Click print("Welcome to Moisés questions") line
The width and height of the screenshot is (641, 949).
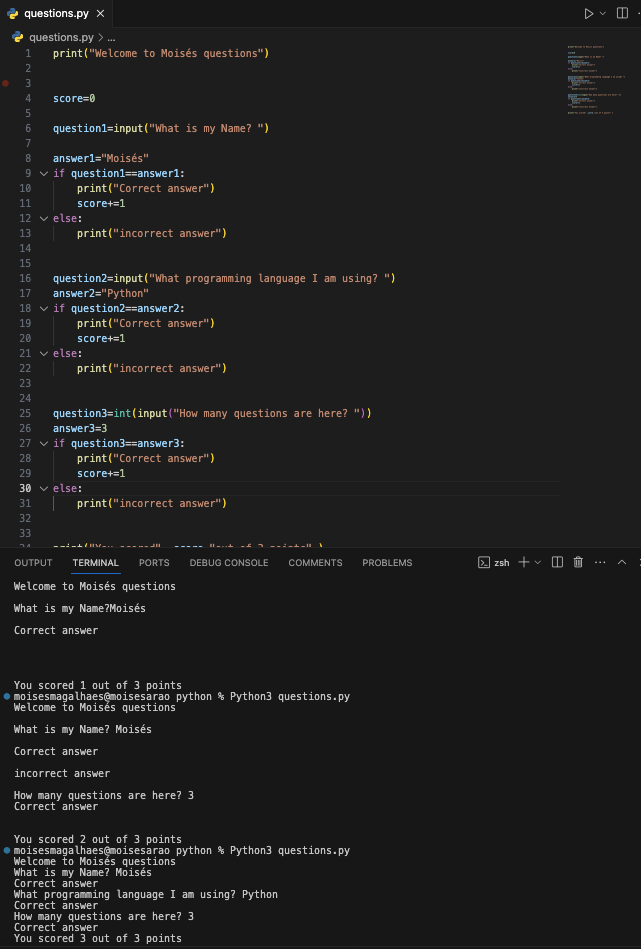click(161, 53)
